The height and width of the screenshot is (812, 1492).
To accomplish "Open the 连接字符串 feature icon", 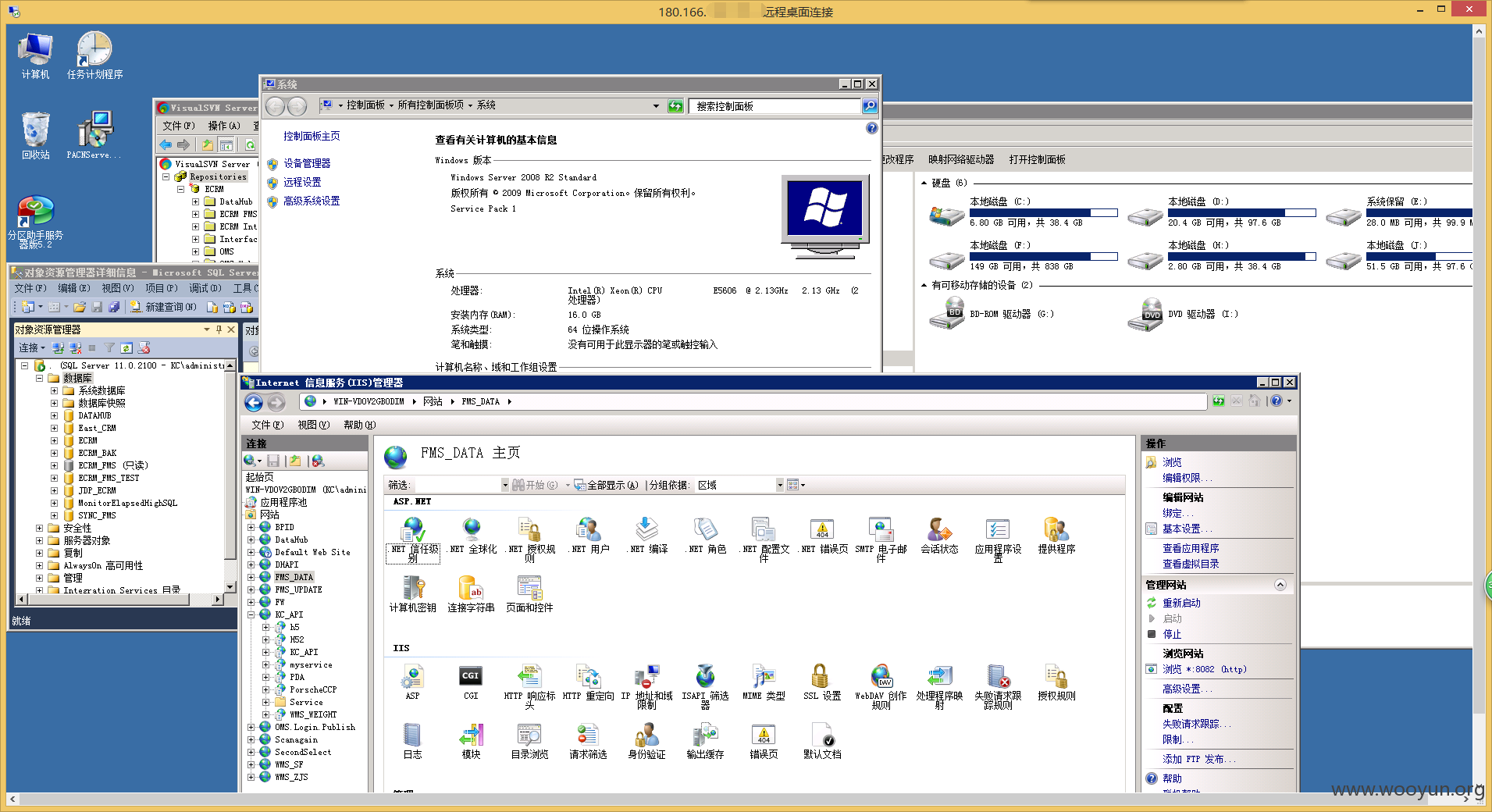I will pyautogui.click(x=472, y=594).
